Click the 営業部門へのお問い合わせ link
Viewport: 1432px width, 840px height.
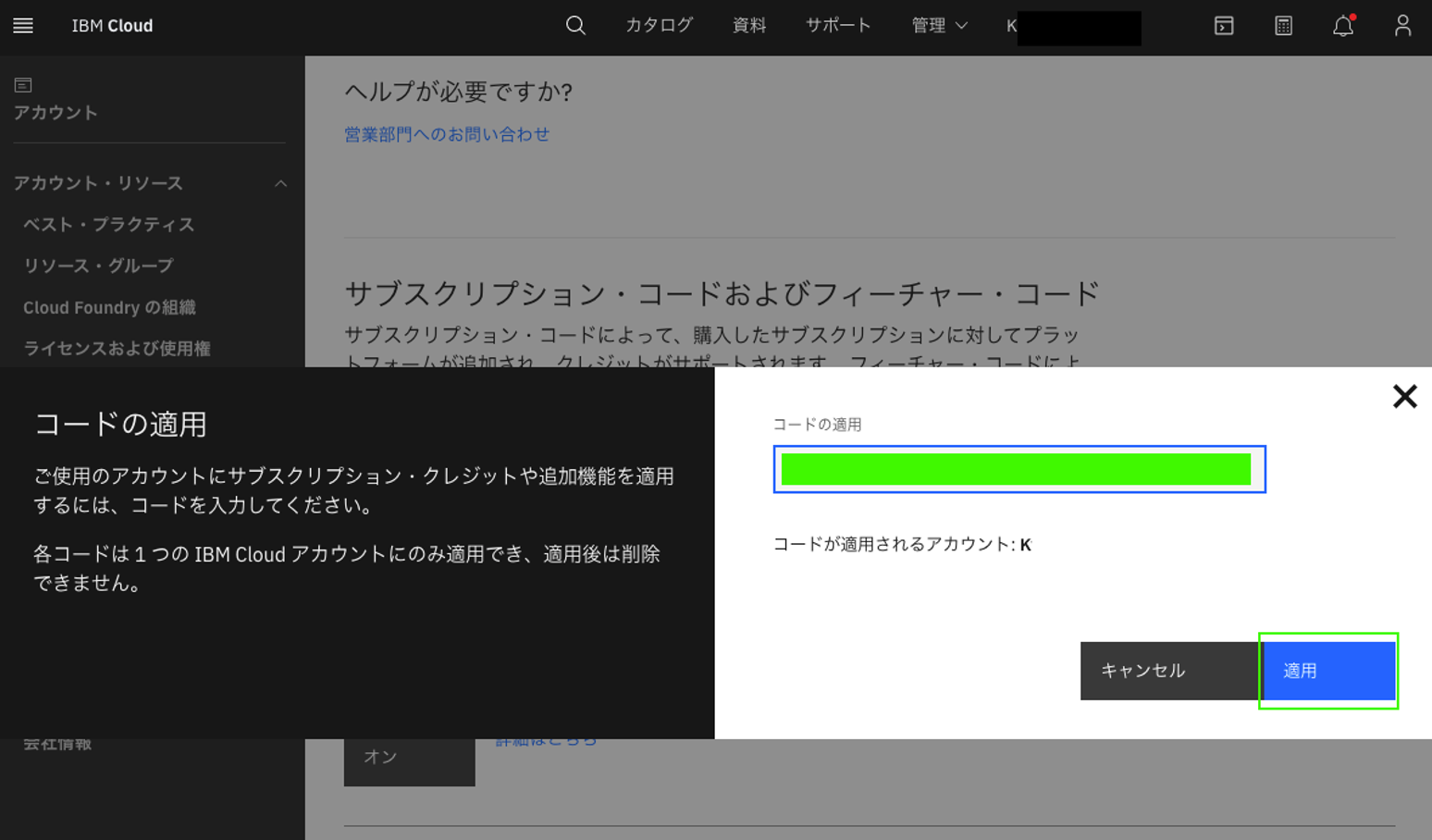447,134
